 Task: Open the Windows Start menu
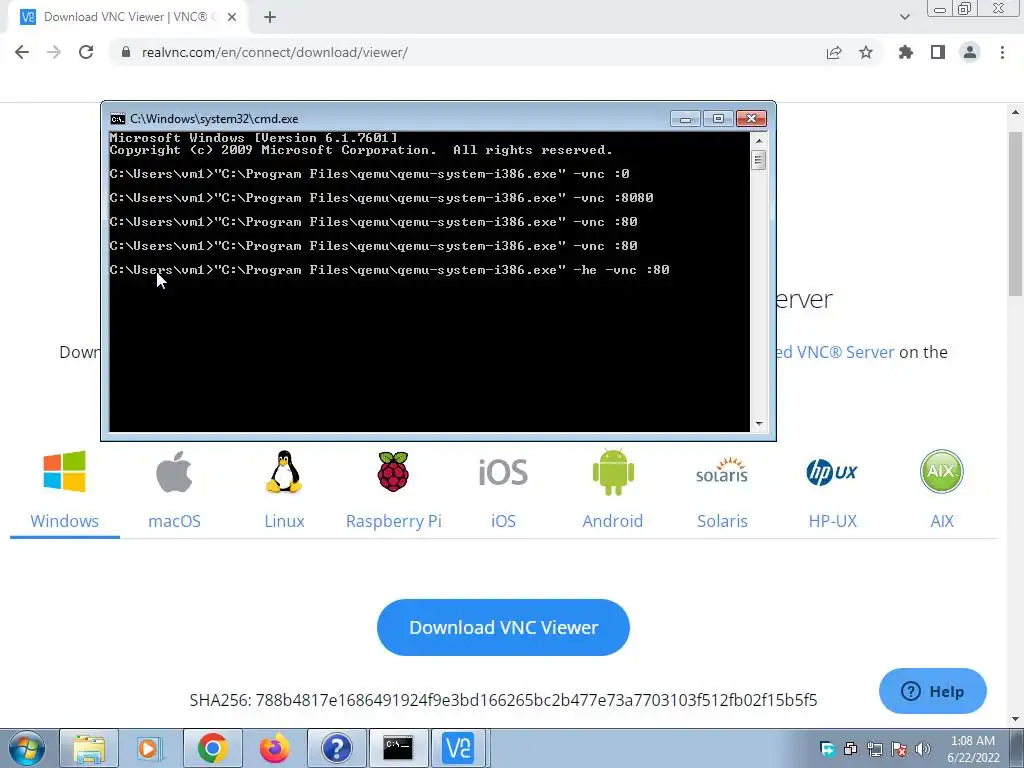26,748
